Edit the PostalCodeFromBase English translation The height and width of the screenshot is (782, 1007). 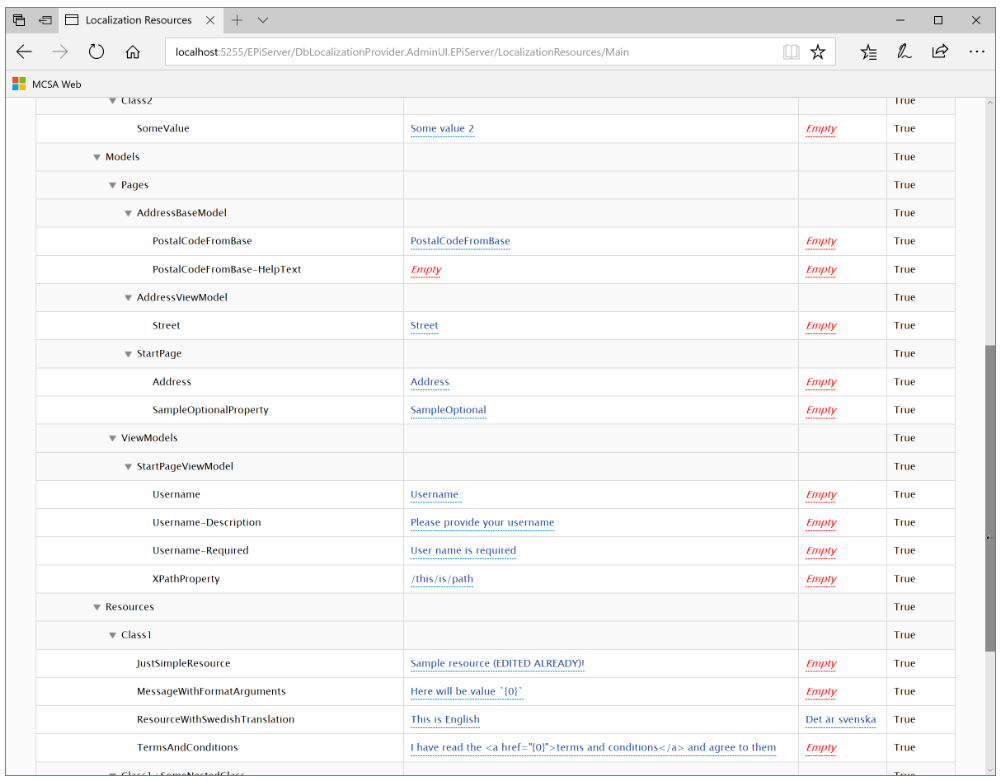click(460, 241)
